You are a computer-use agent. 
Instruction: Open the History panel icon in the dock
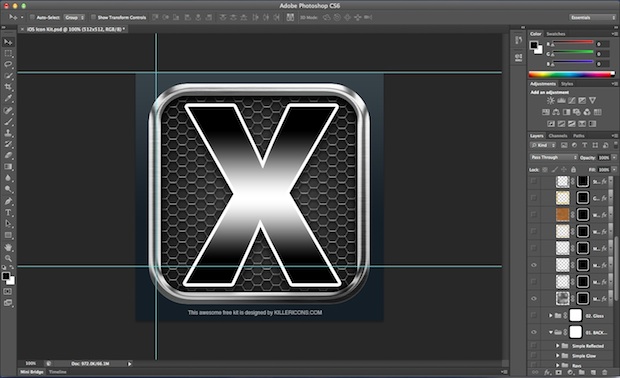519,40
